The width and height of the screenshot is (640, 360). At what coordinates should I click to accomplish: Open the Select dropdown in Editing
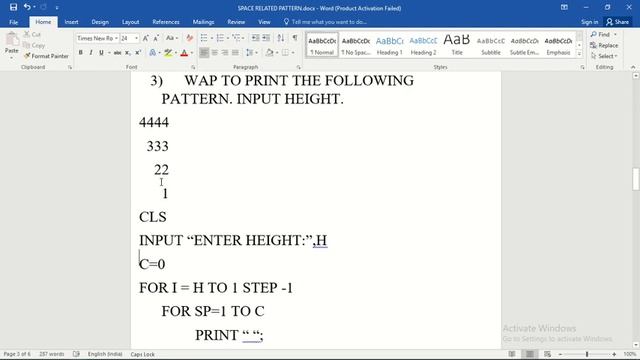[x=604, y=56]
